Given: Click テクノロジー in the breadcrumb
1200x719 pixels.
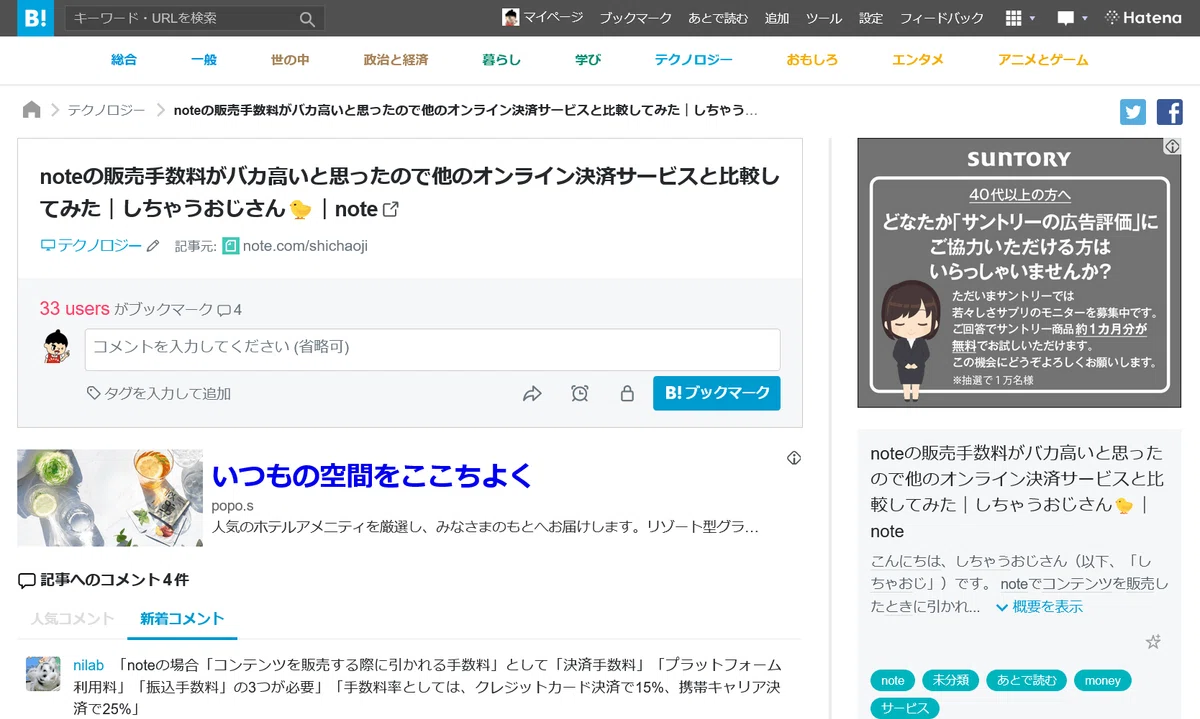Looking at the screenshot, I should tap(107, 110).
